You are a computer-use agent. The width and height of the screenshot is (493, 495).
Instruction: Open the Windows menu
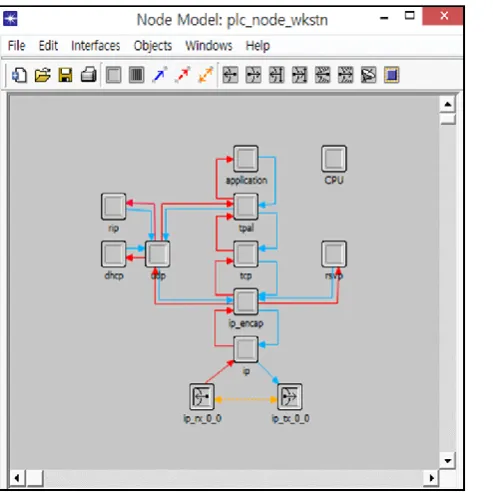209,46
